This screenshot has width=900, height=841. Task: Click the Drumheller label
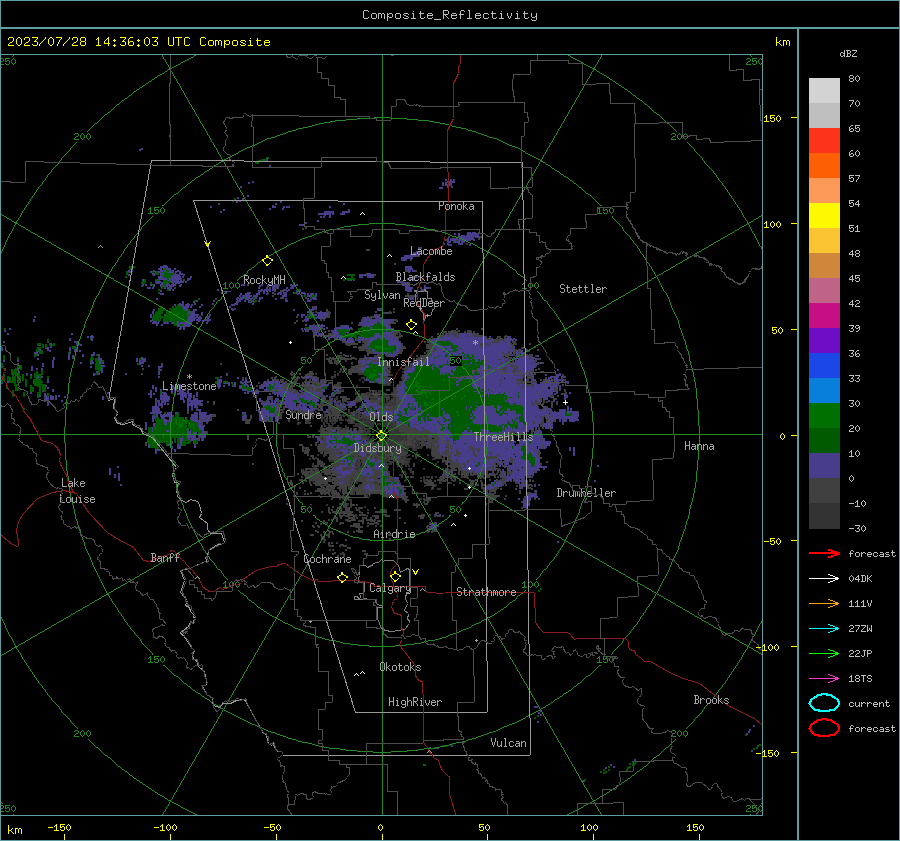click(586, 493)
